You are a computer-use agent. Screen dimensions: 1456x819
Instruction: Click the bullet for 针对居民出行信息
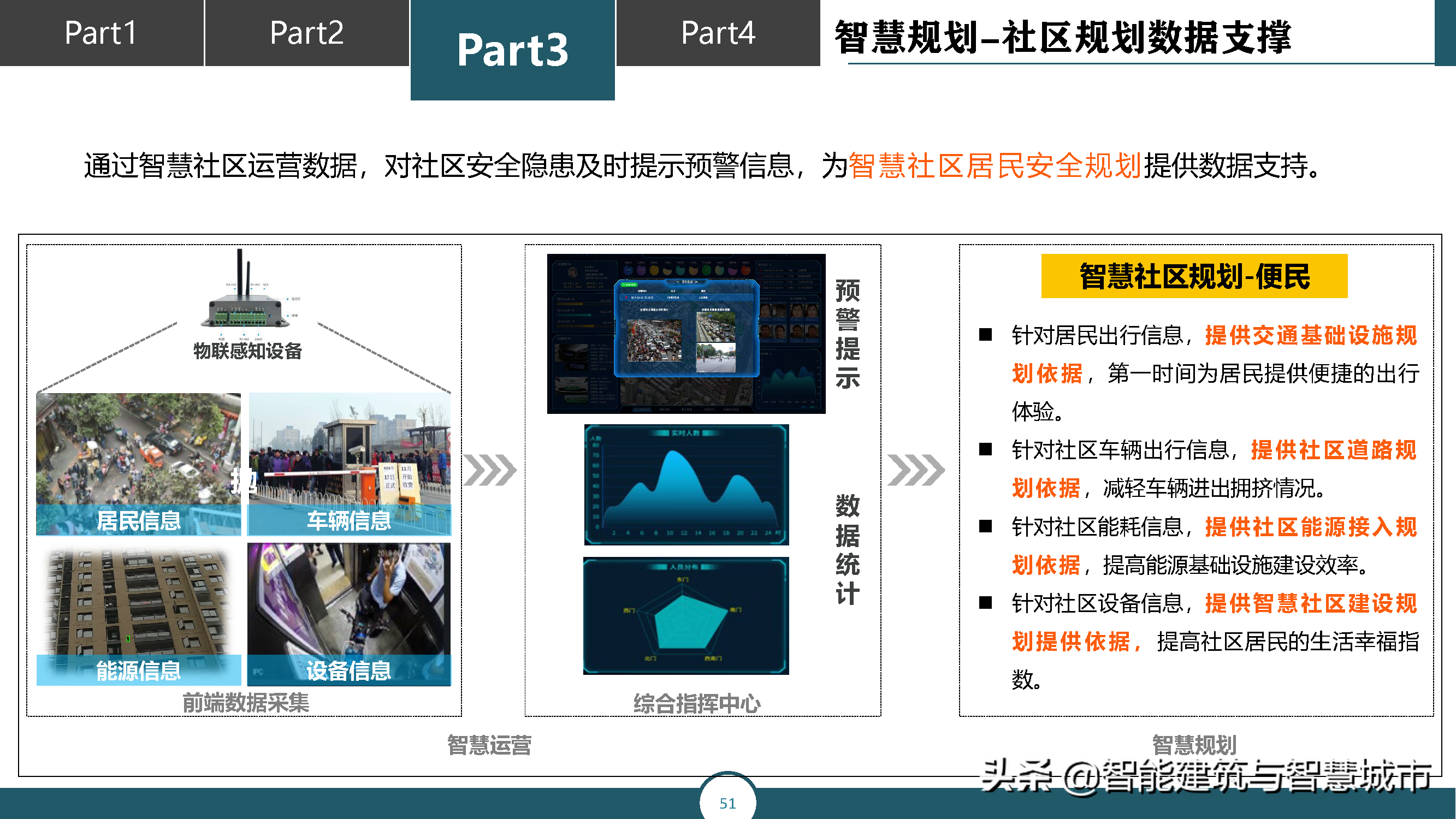pyautogui.click(x=986, y=335)
